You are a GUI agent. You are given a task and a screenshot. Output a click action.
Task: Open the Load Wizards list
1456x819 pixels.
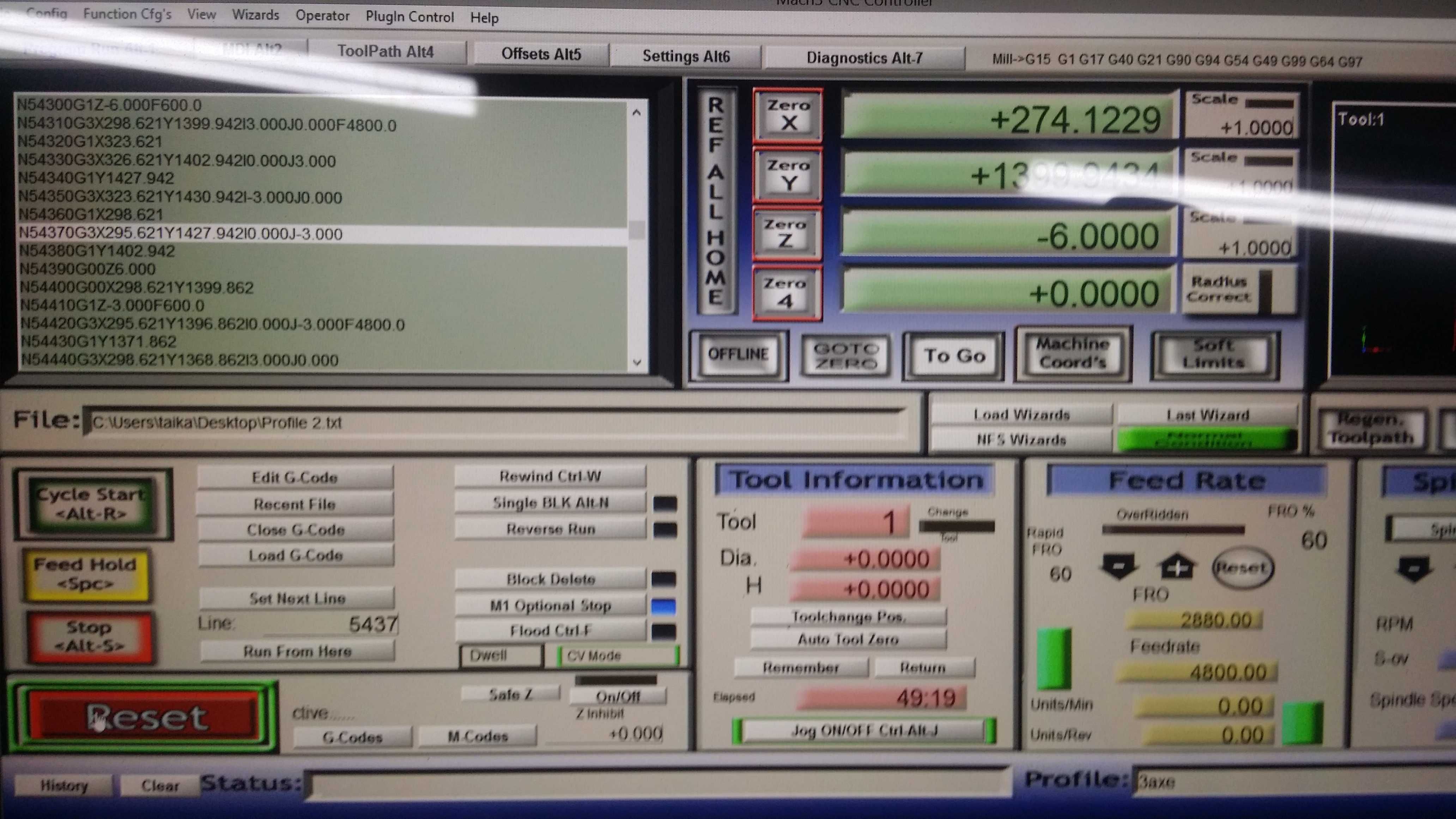(x=1021, y=415)
